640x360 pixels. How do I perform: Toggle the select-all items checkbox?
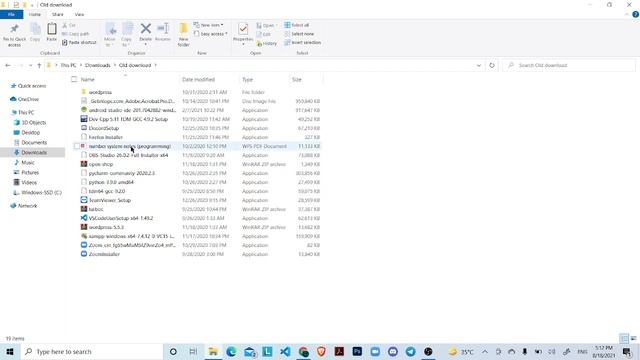click(x=74, y=80)
